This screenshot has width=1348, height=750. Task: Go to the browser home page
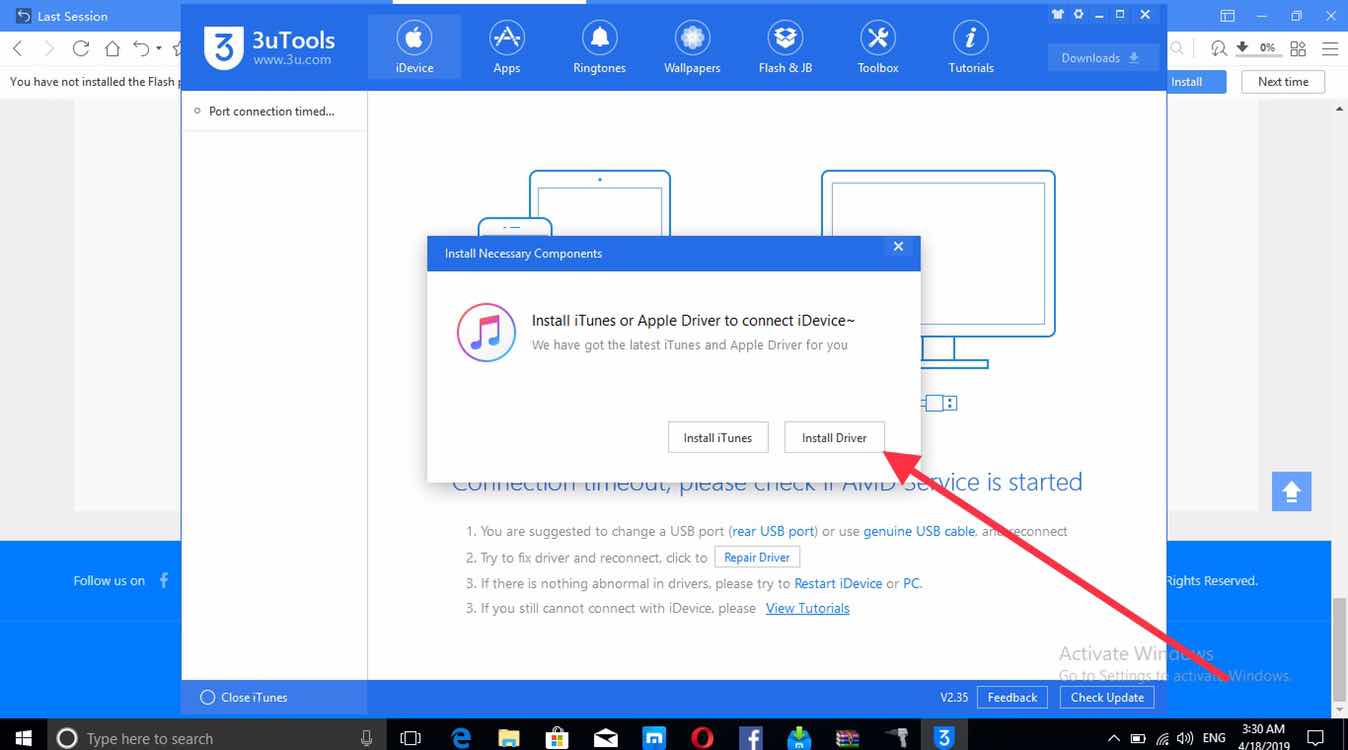(112, 48)
